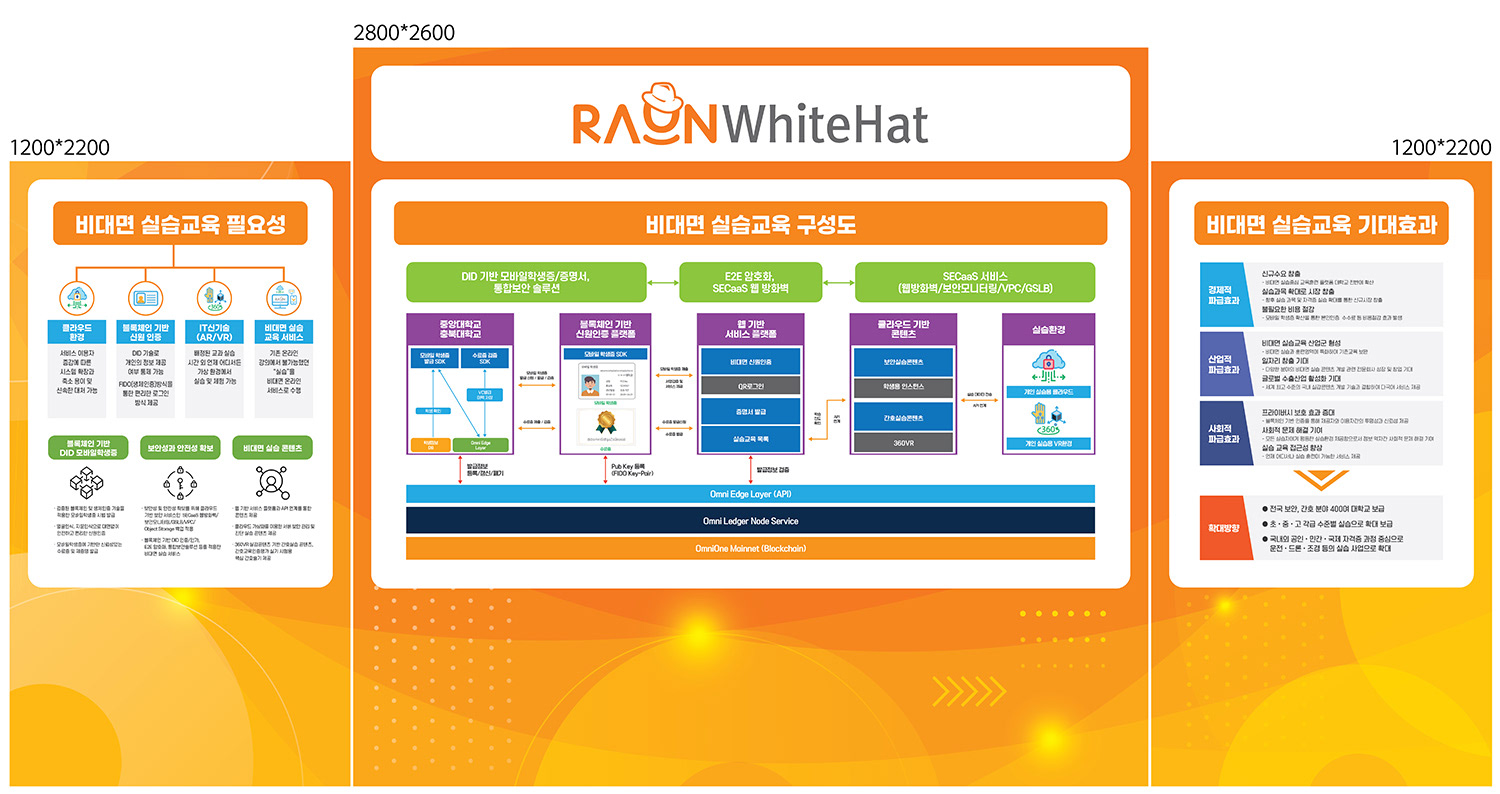Click the 모바일 학생증 발급 SDK box
This screenshot has width=1500, height=794.
coord(434,358)
